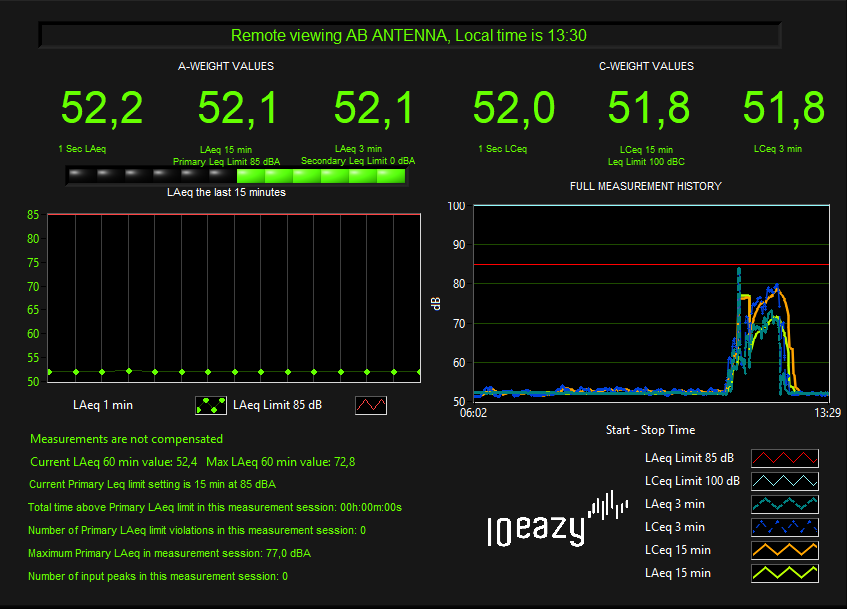Click the 1 Sec LCeq value 52,0
The image size is (847, 611).
[x=514, y=108]
